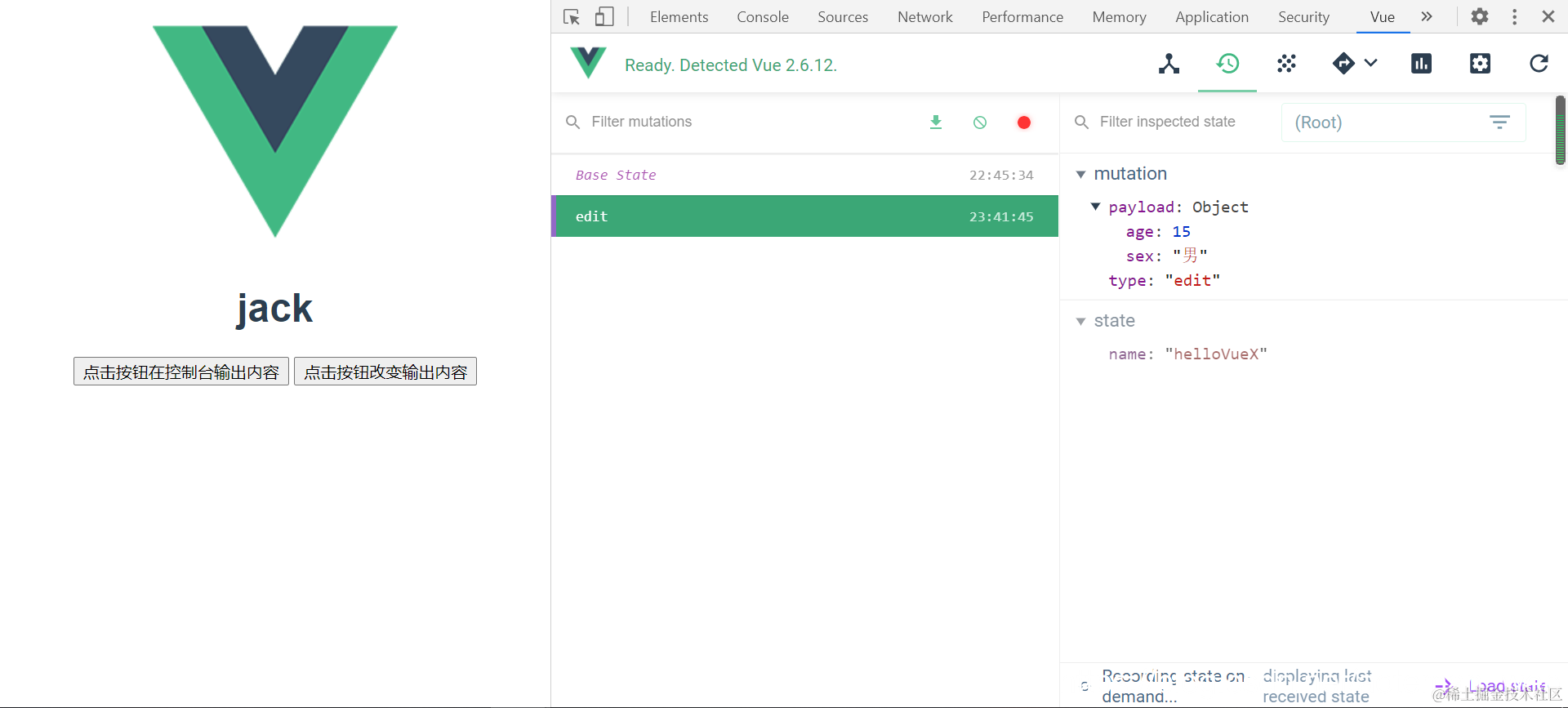Viewport: 1568px width, 708px height.
Task: Open the (Root) module dropdown
Action: tap(1403, 122)
